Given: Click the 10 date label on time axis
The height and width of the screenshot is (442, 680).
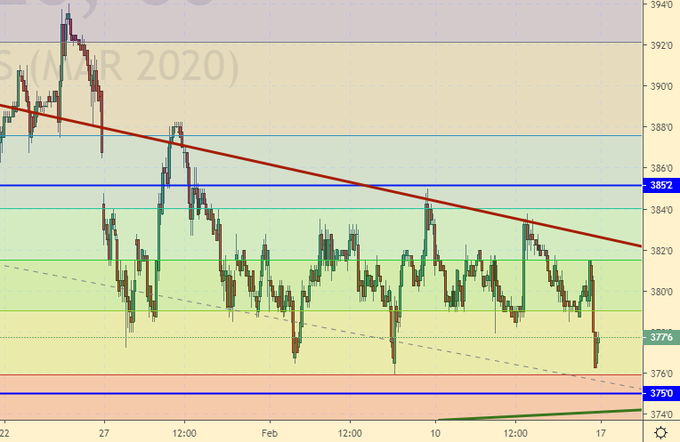Looking at the screenshot, I should [x=435, y=432].
